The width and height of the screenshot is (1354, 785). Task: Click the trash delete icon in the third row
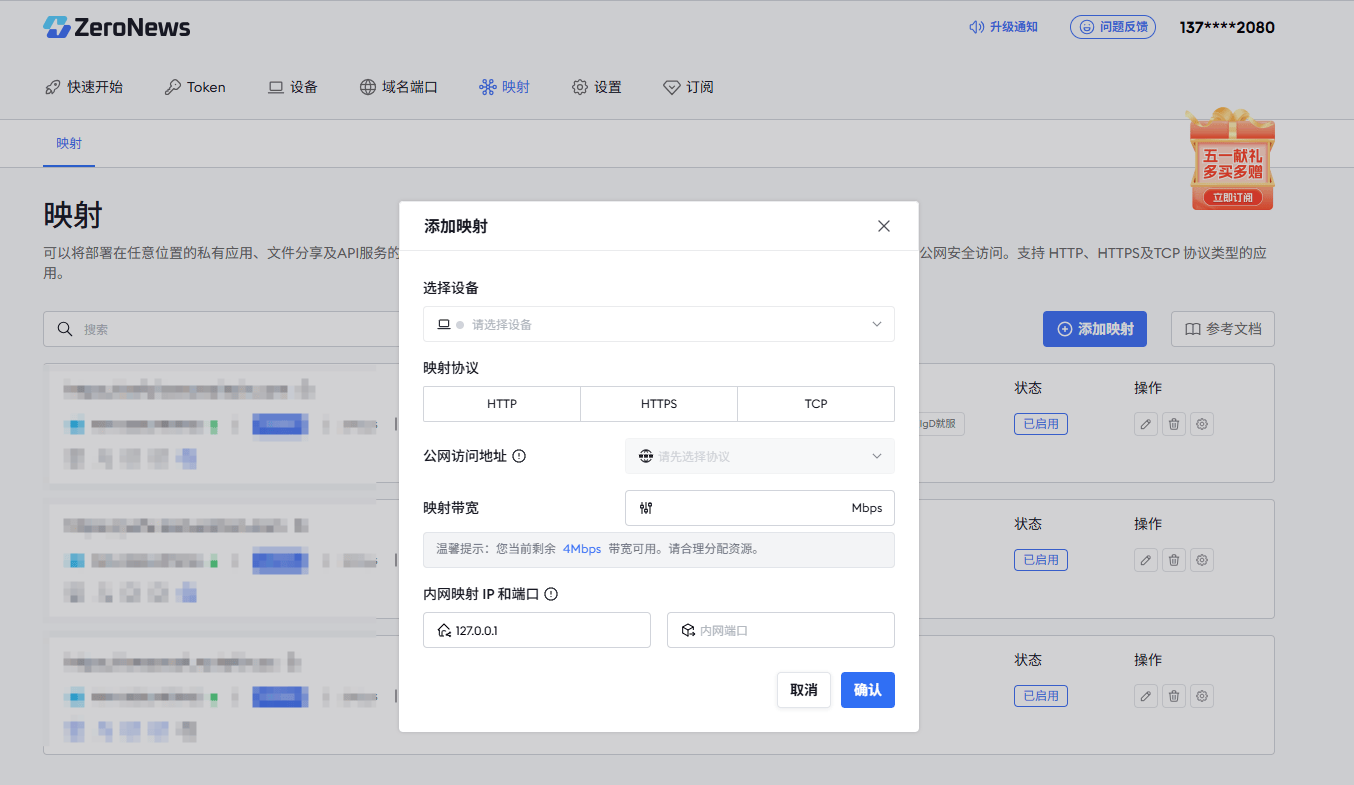click(1174, 696)
